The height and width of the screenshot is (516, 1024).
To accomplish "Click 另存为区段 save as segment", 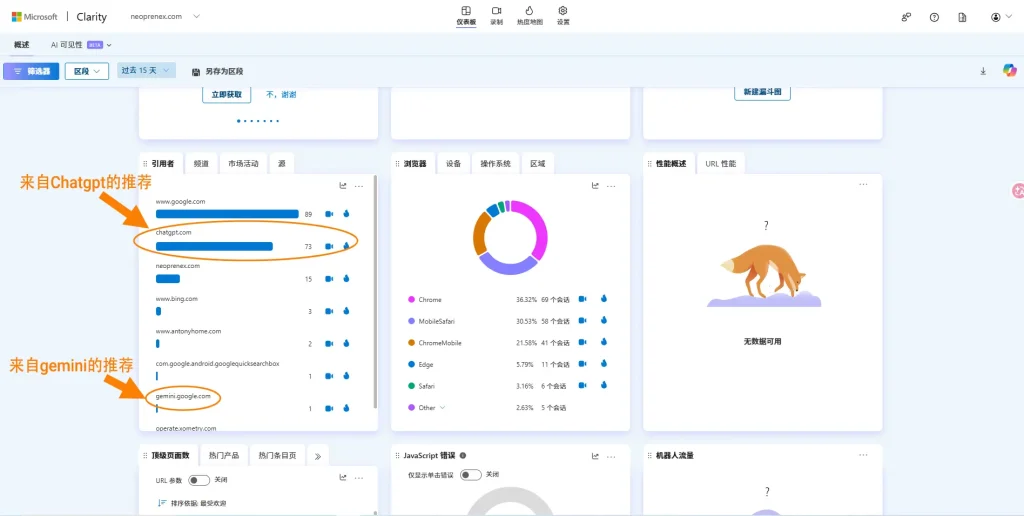I will pos(217,71).
